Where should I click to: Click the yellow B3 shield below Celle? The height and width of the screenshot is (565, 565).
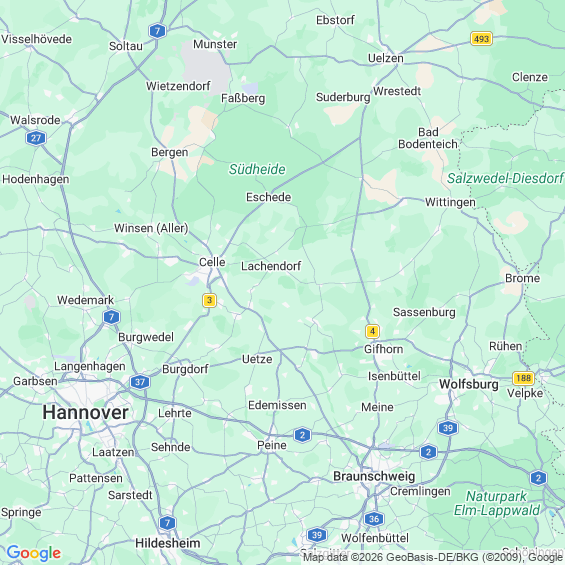[x=209, y=300]
